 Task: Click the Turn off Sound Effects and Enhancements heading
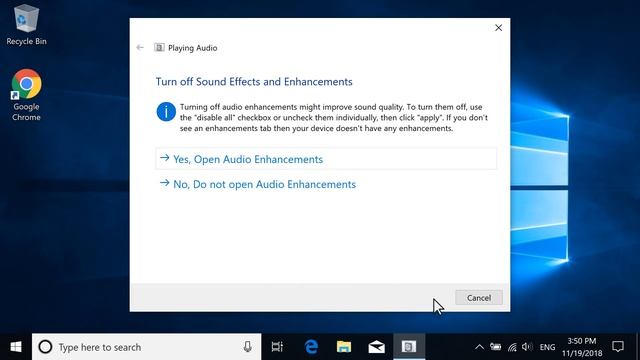point(254,82)
